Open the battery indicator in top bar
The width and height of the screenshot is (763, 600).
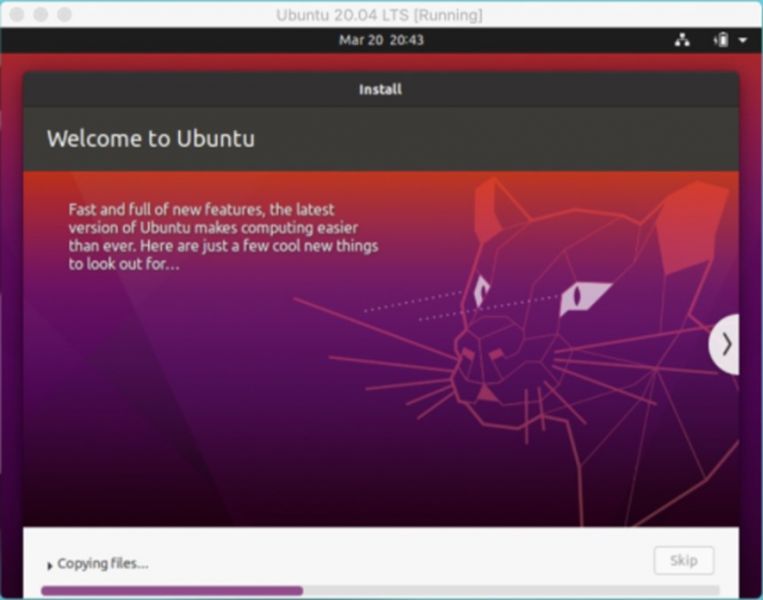tap(721, 40)
